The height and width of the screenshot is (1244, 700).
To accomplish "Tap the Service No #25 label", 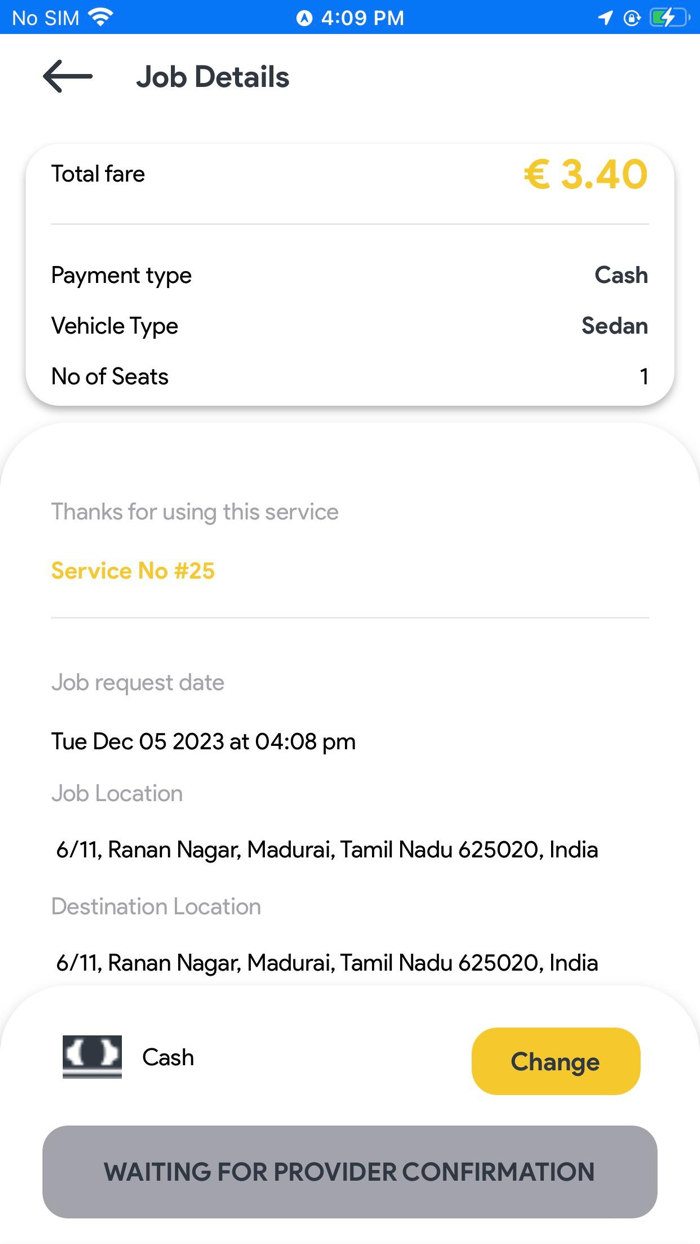I will [x=132, y=570].
